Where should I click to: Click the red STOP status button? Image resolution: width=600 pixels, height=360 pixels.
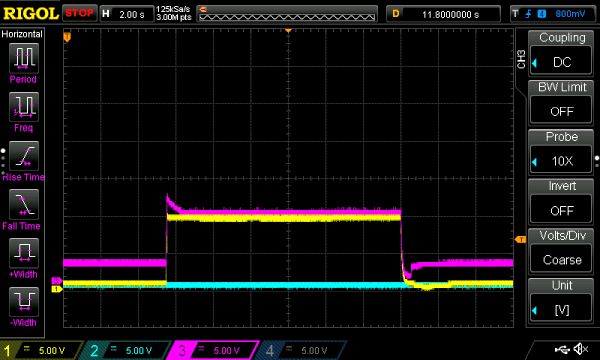coord(79,13)
